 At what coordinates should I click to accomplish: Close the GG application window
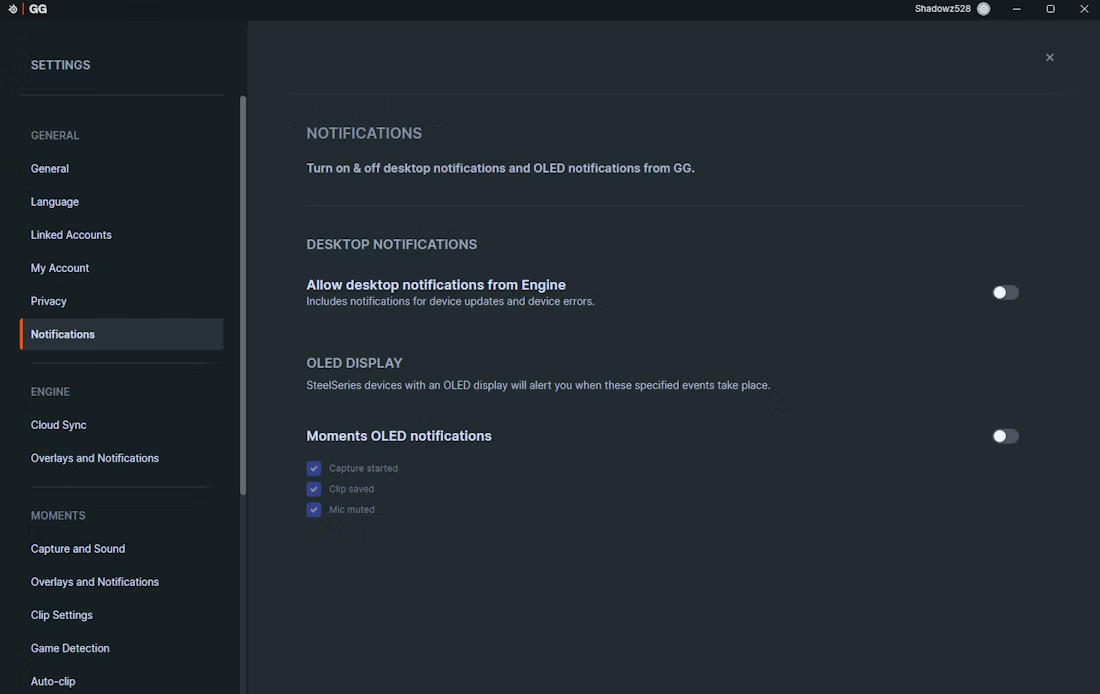(1084, 9)
